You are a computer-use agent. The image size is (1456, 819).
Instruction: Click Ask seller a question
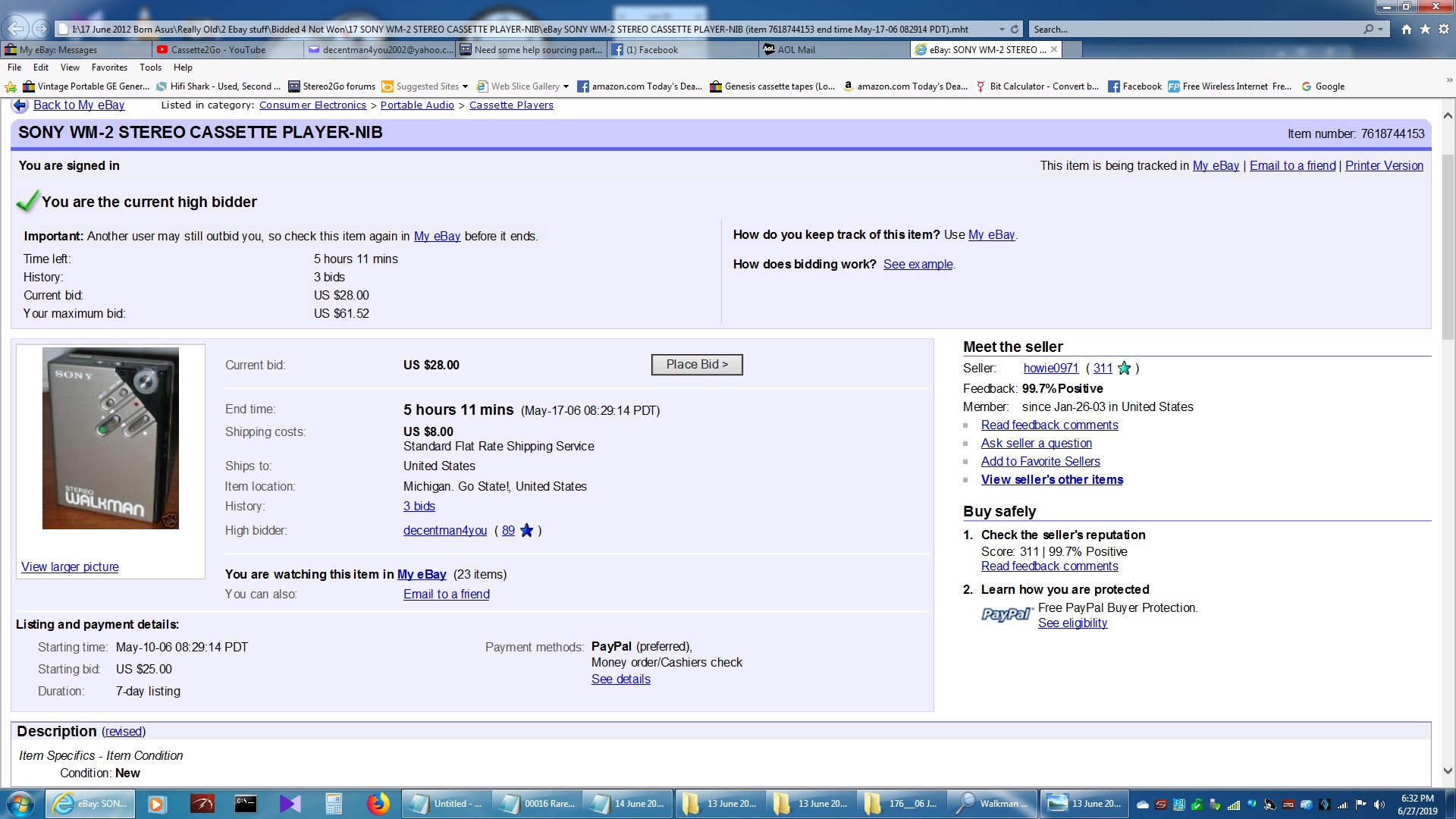1036,443
